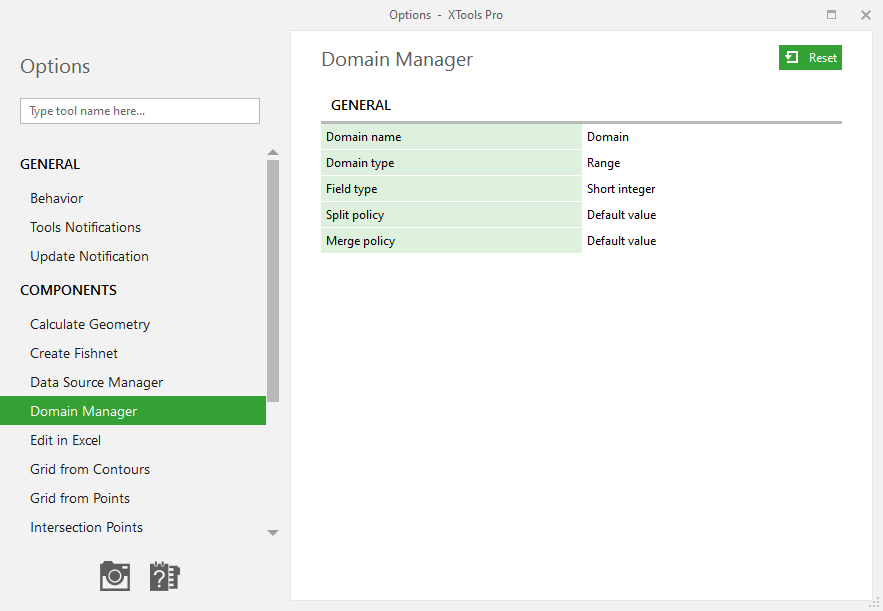Edit Domain name value 'Domain'
The width and height of the screenshot is (883, 611).
click(x=712, y=137)
